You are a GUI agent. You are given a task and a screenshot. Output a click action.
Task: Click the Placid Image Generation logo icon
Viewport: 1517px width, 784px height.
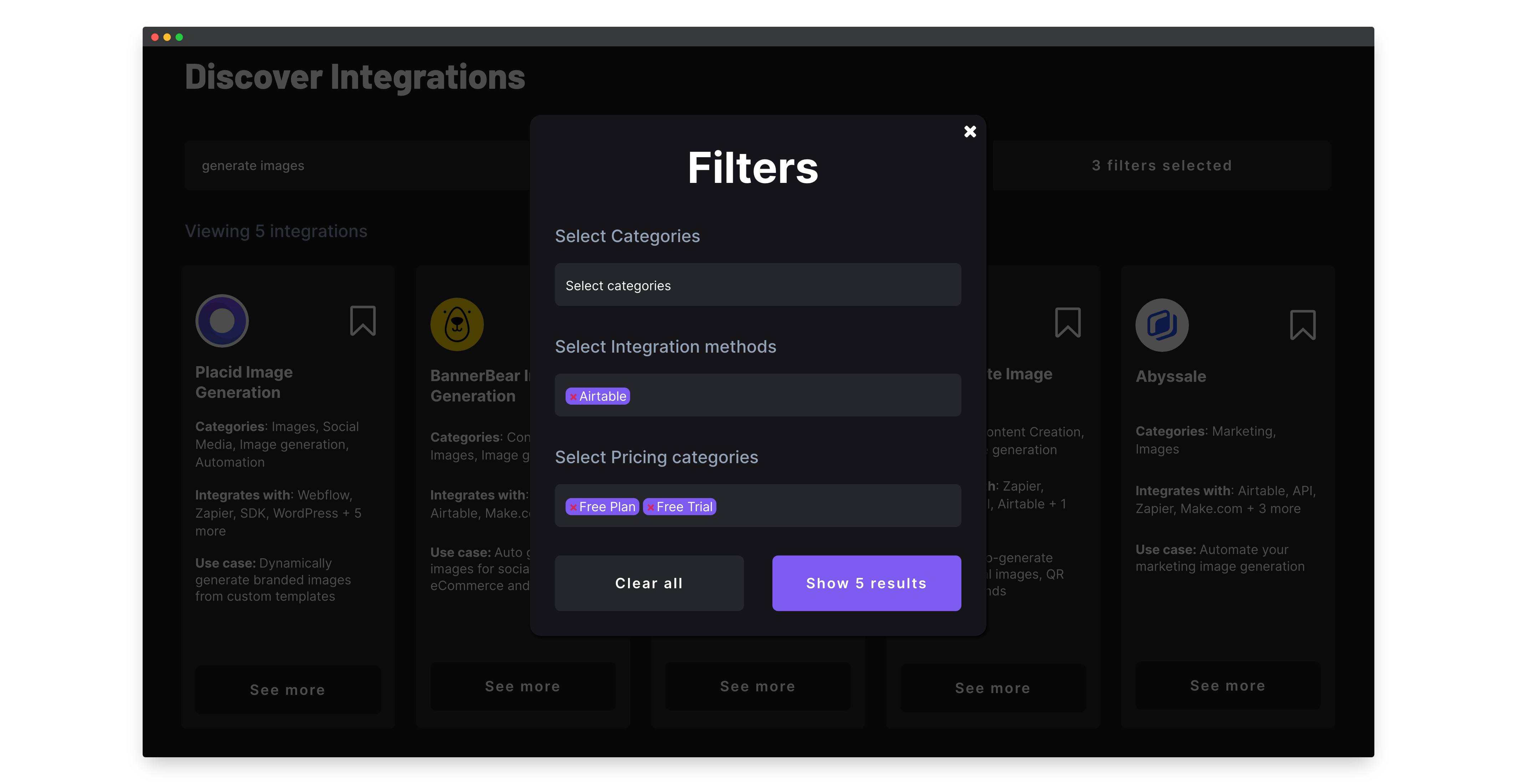tap(222, 321)
